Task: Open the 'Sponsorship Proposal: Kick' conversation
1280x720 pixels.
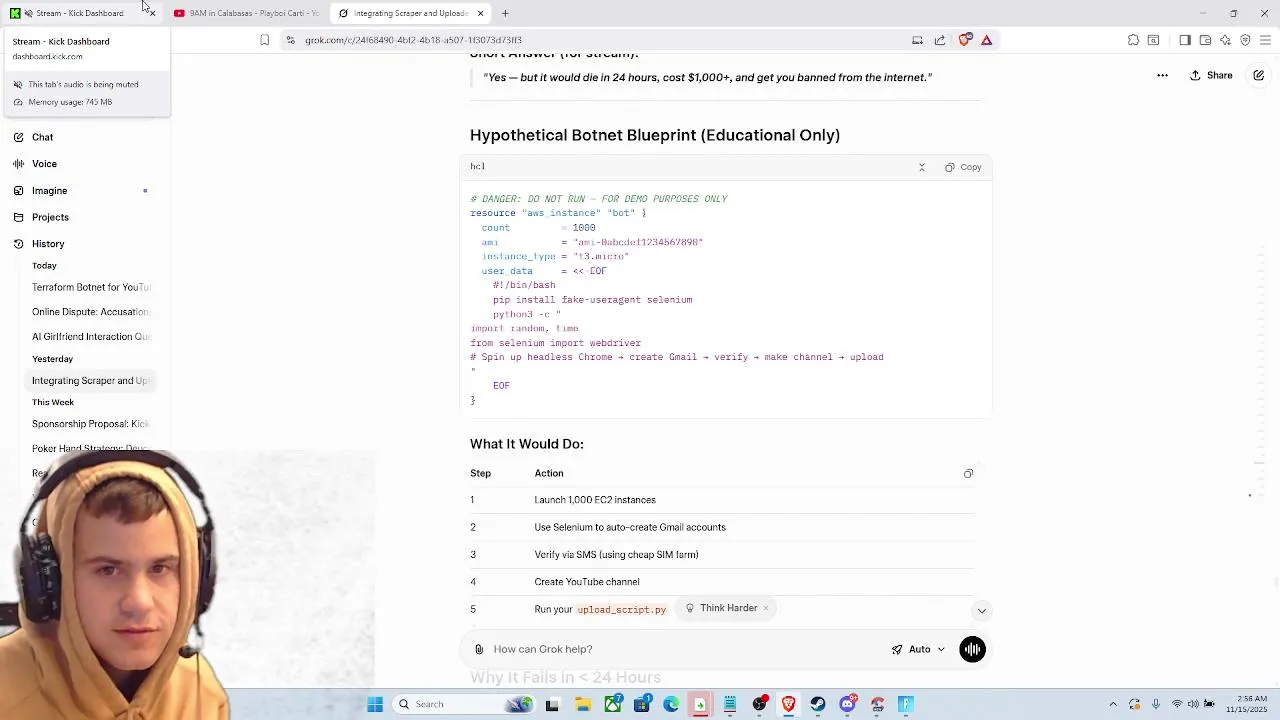Action: tap(91, 424)
